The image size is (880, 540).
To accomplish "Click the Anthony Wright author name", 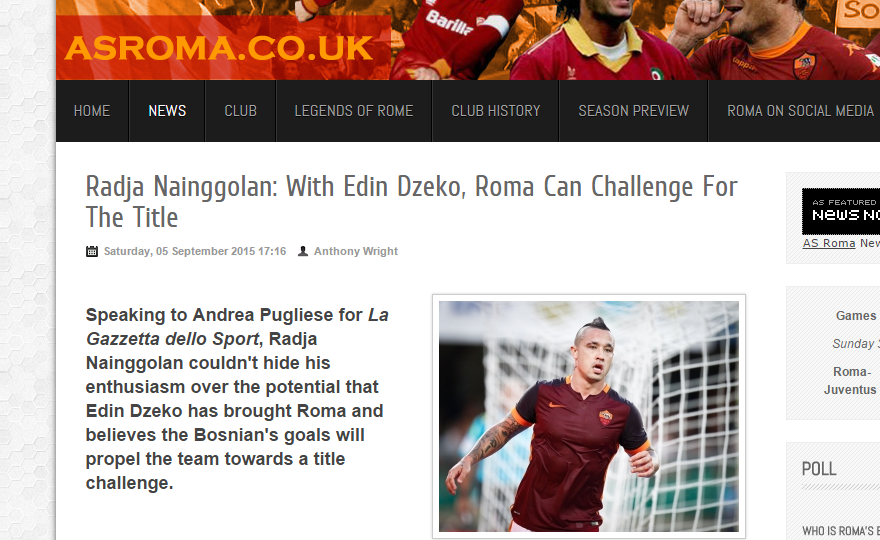I will point(356,251).
